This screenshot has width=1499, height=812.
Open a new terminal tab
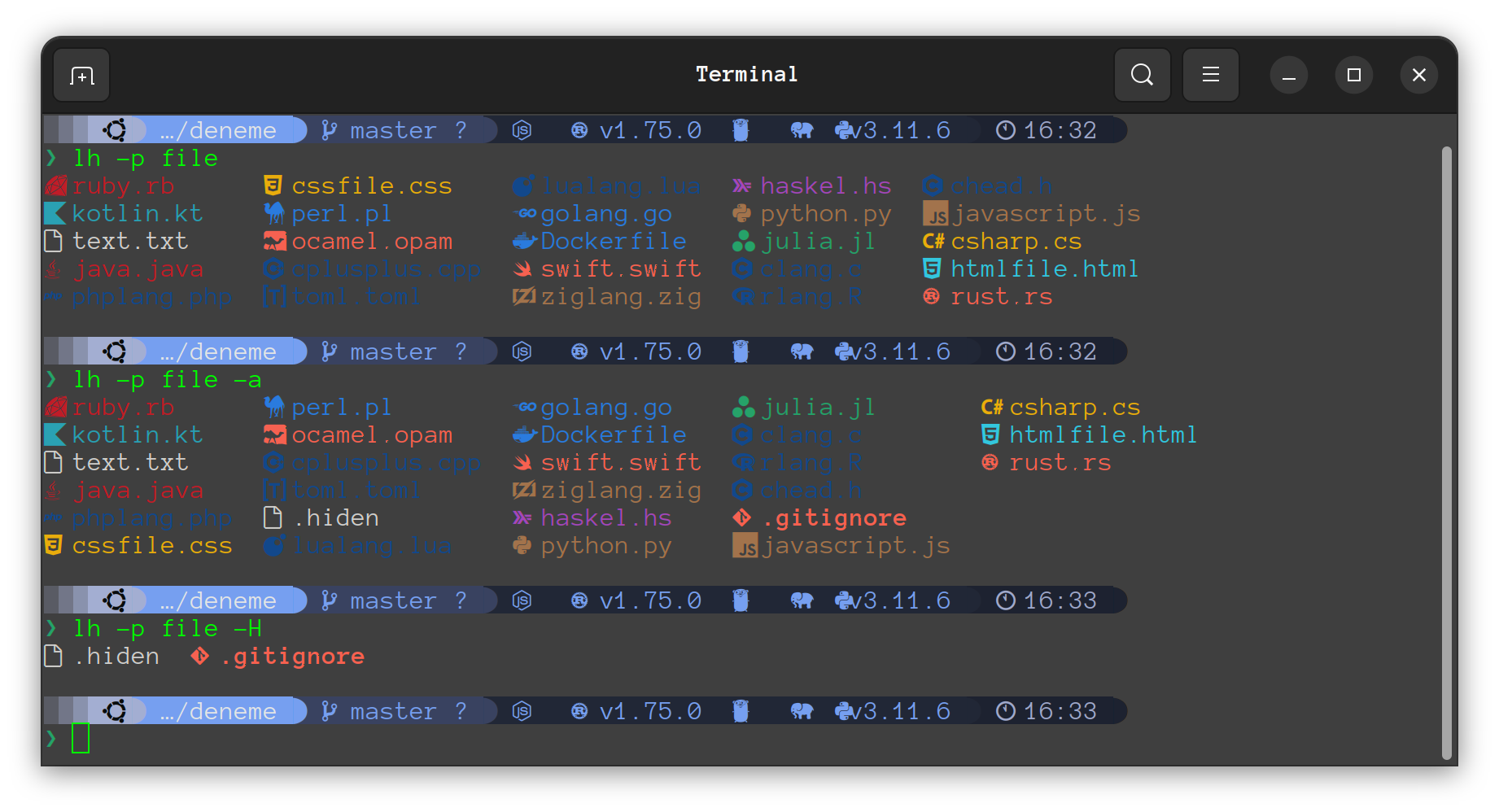click(x=81, y=76)
